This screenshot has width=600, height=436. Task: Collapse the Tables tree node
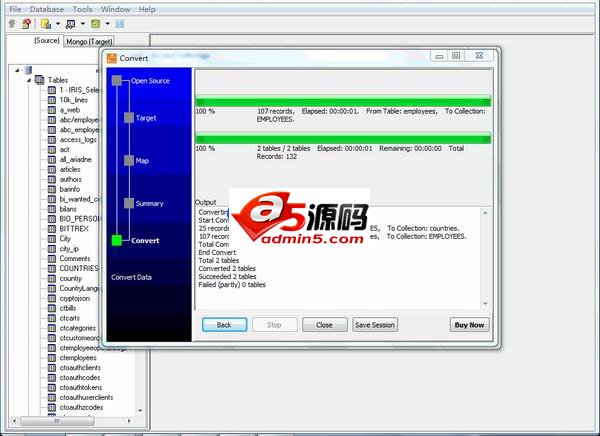tap(27, 79)
